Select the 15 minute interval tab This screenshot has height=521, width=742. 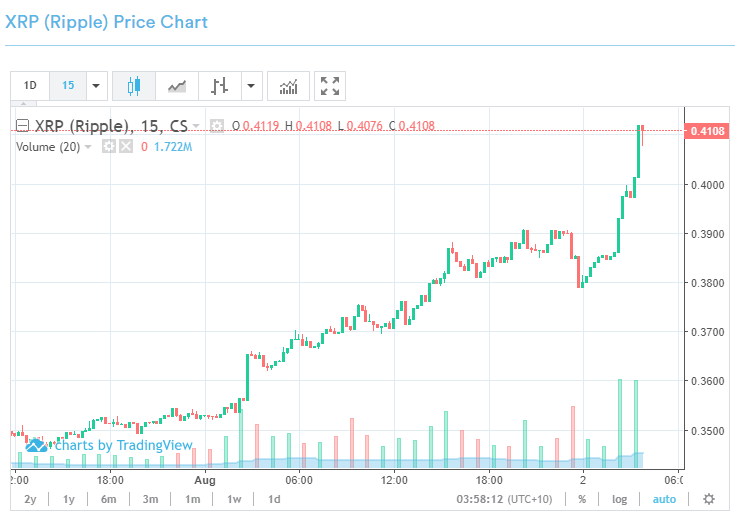click(68, 86)
